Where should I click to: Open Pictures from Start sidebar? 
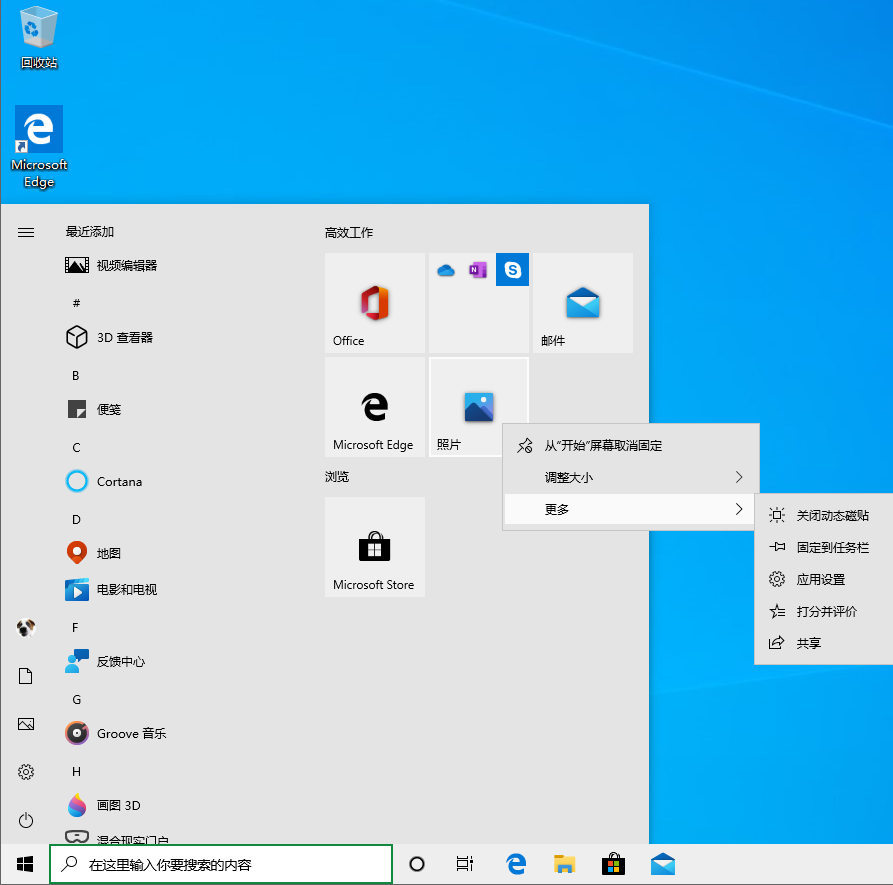[x=26, y=724]
